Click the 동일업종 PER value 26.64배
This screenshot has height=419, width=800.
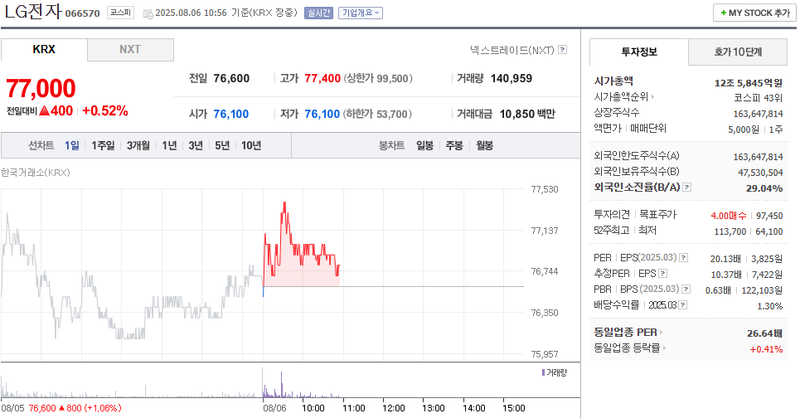coord(765,333)
